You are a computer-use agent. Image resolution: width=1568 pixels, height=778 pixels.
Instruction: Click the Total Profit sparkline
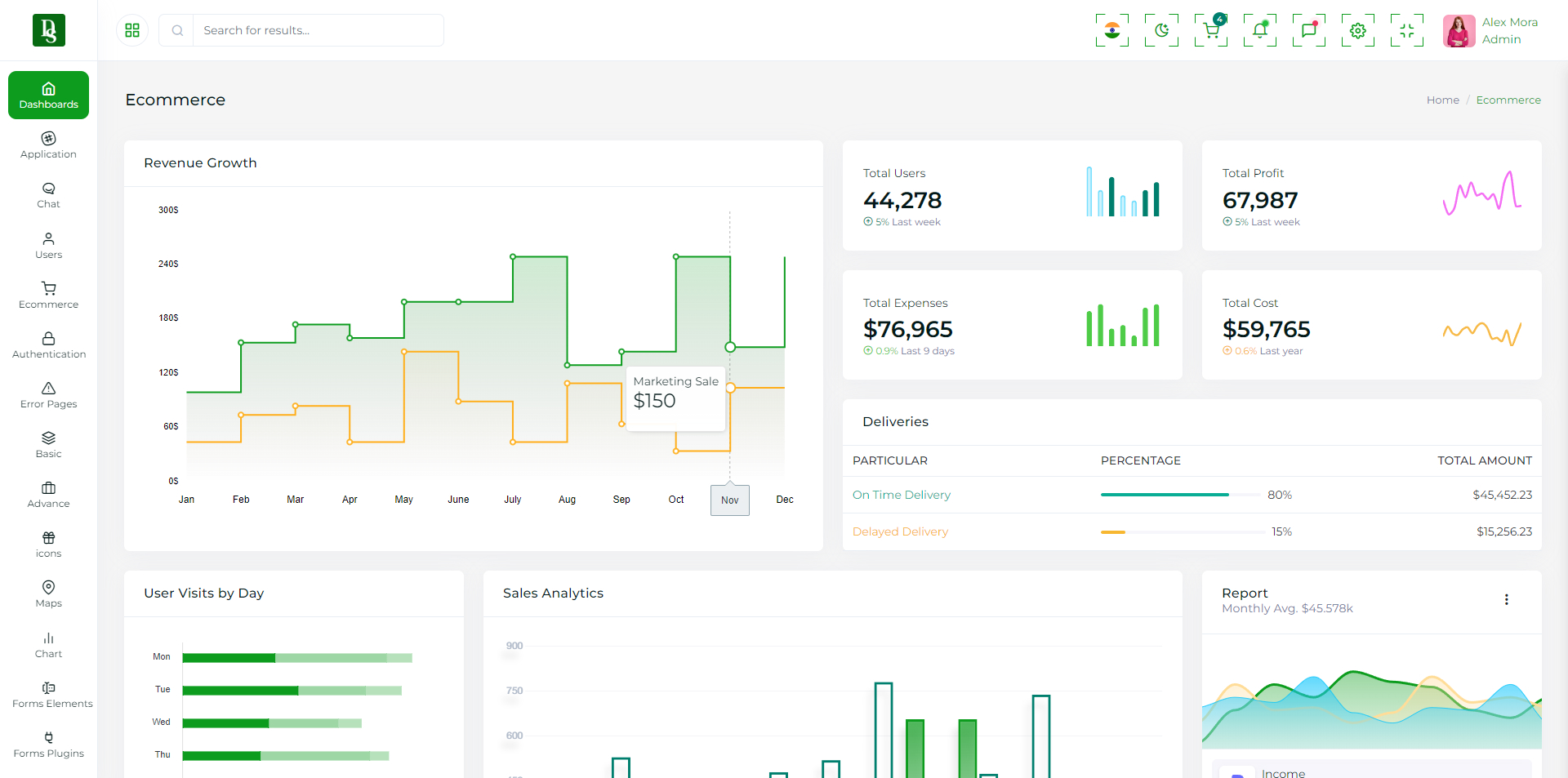1481,193
